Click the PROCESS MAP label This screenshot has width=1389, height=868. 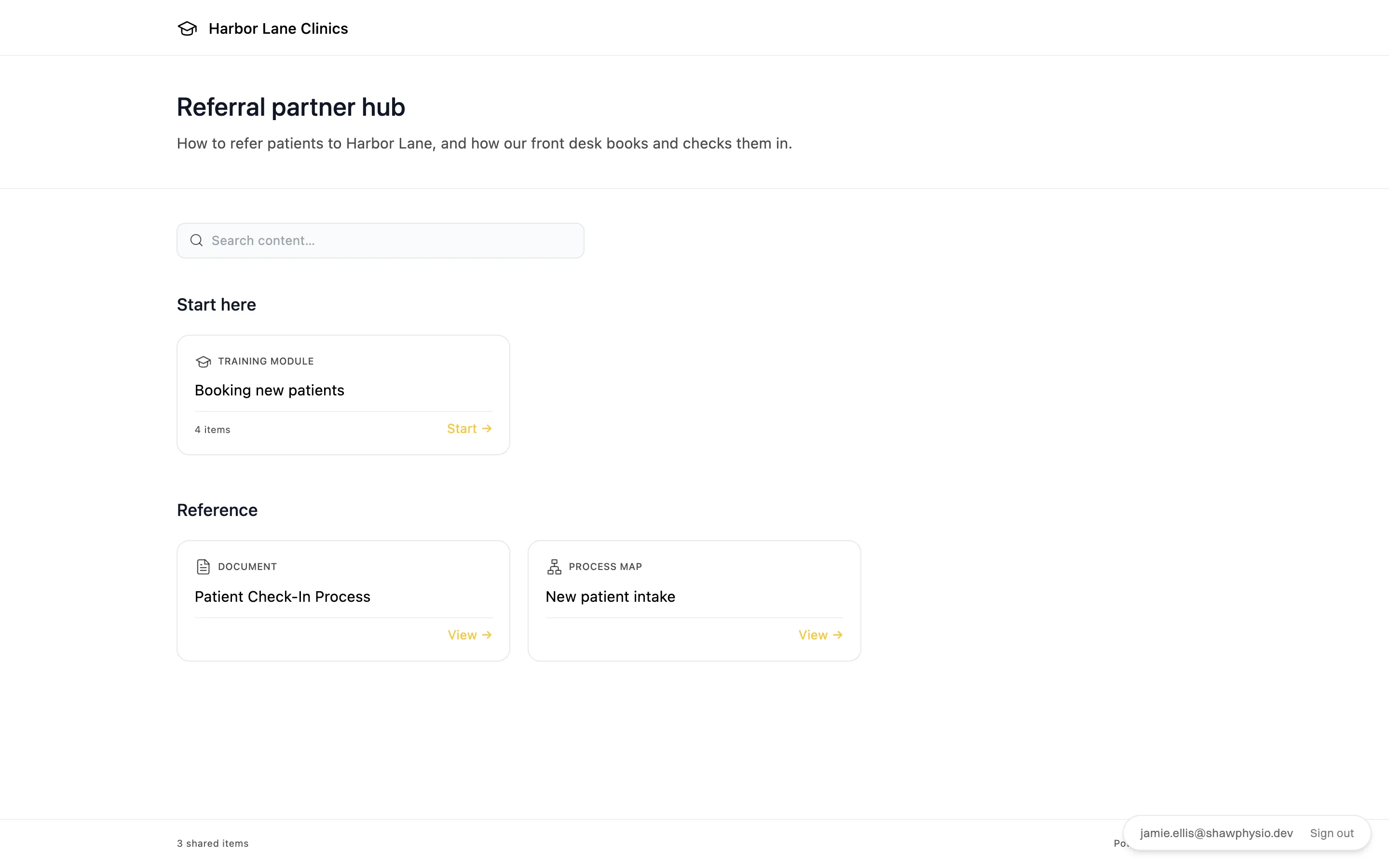[605, 567]
